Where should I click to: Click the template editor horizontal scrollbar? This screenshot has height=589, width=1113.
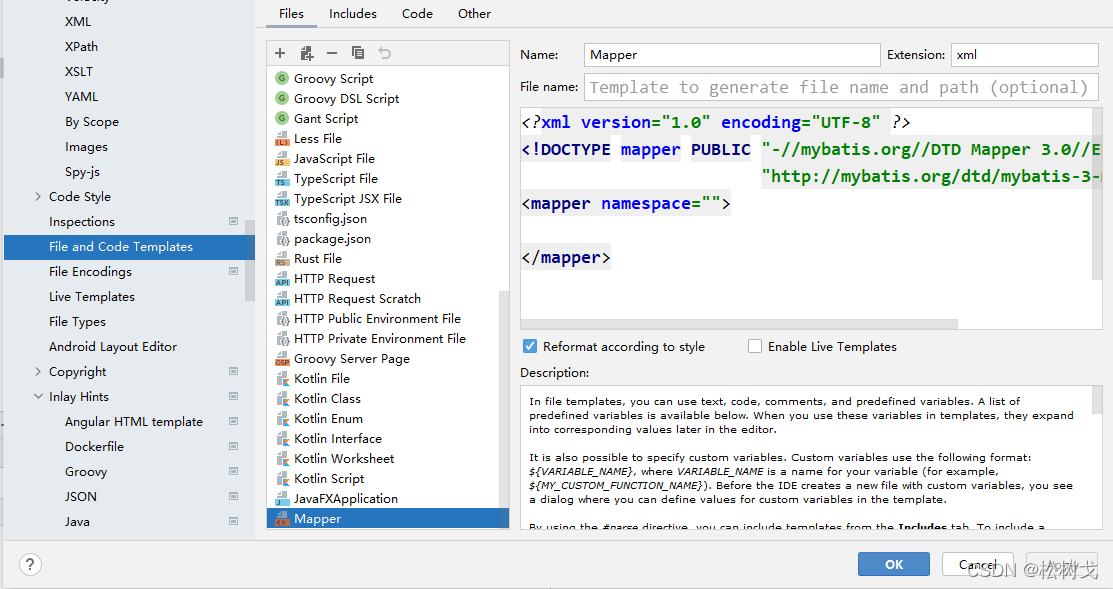pyautogui.click(x=739, y=324)
